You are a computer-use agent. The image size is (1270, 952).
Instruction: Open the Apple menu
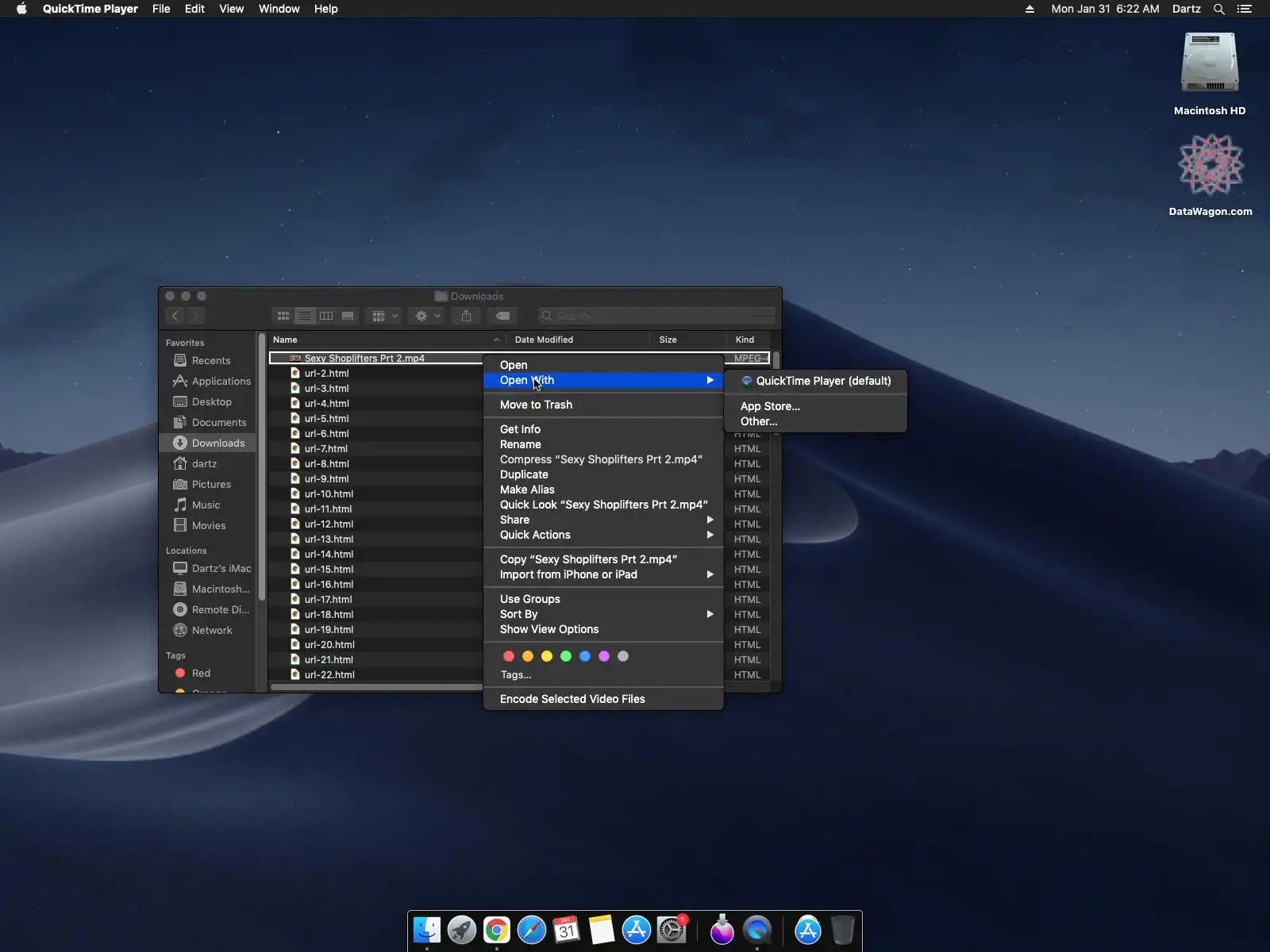click(x=21, y=9)
